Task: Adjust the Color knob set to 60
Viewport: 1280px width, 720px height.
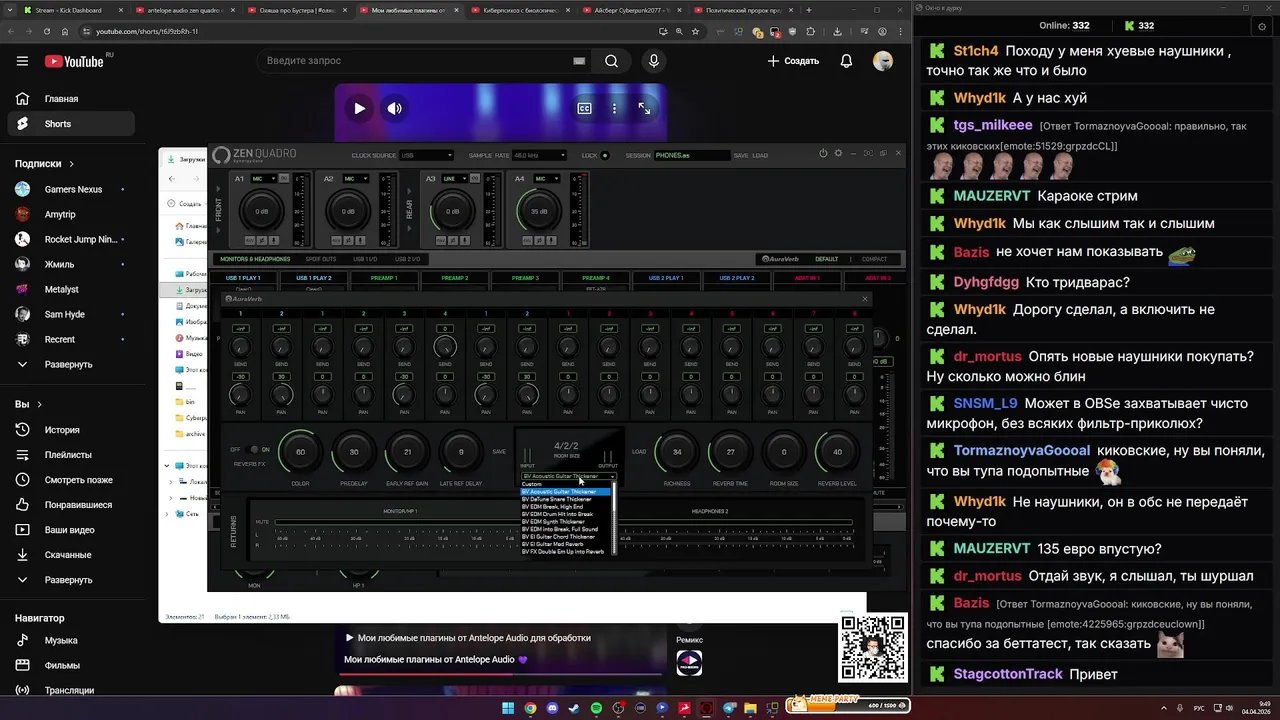Action: tap(300, 452)
